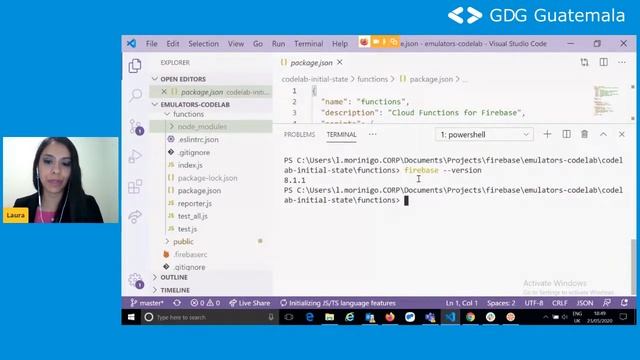Open the Explorer view in activity bar

point(135,66)
